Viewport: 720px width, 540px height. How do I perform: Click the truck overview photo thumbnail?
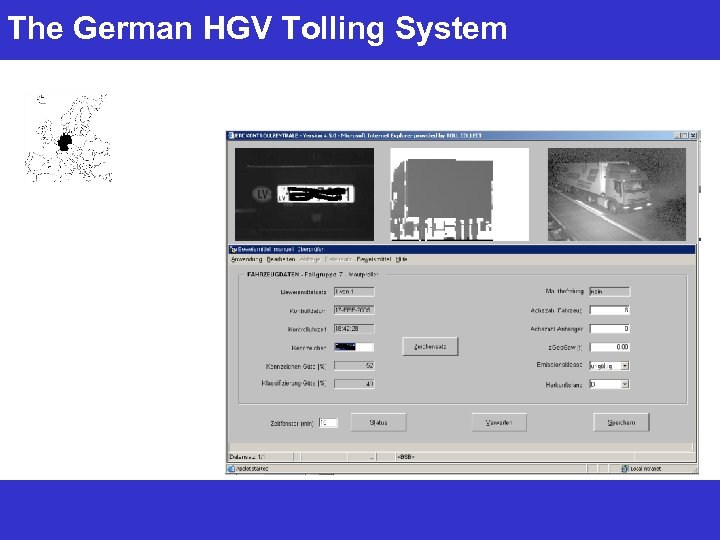click(617, 194)
